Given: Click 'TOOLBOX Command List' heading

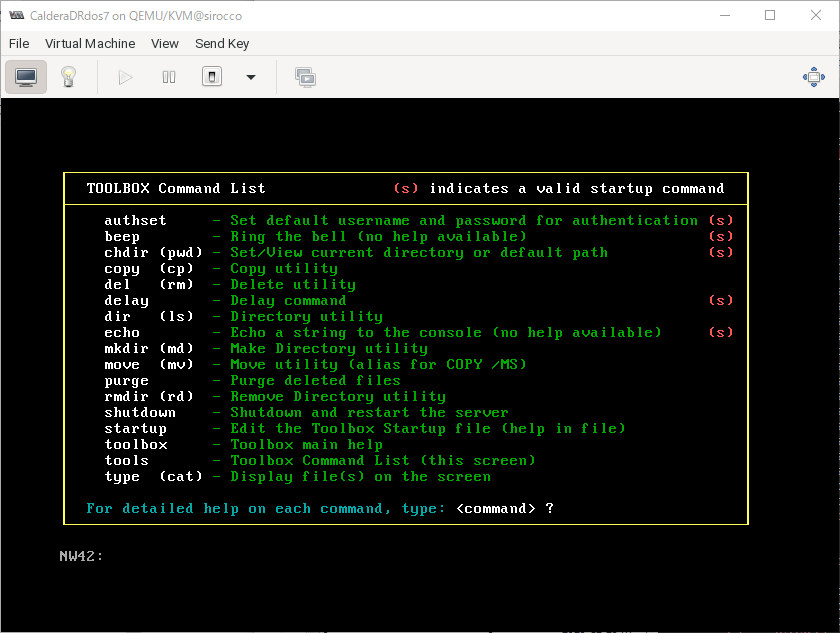Looking at the screenshot, I should click(x=176, y=189).
